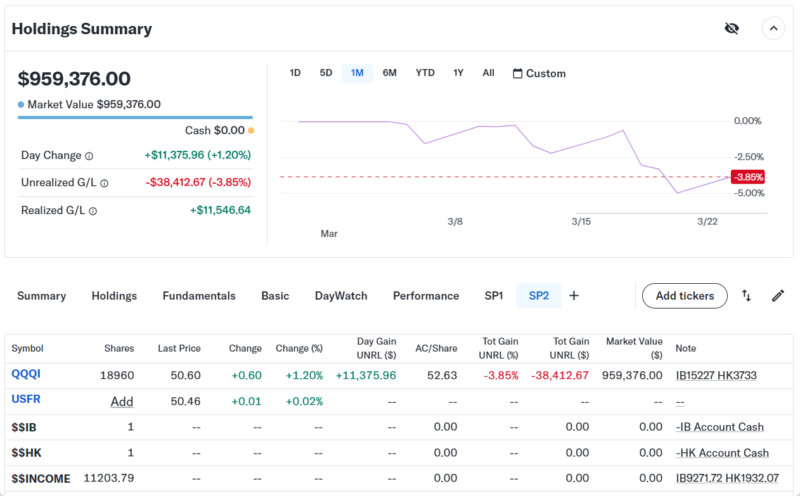Show Unrealized G/L info icon
This screenshot has width=800, height=496.
104,183
